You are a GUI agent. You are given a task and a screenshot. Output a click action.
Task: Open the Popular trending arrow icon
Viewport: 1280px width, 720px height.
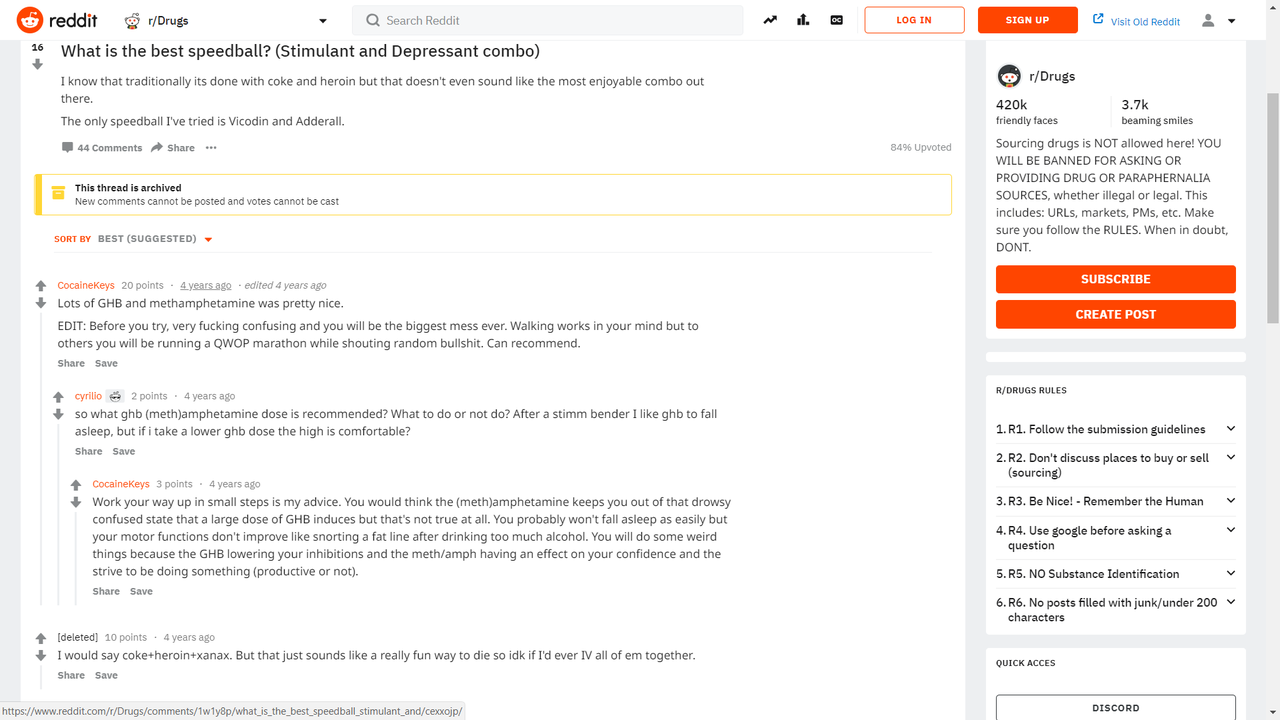[x=770, y=20]
